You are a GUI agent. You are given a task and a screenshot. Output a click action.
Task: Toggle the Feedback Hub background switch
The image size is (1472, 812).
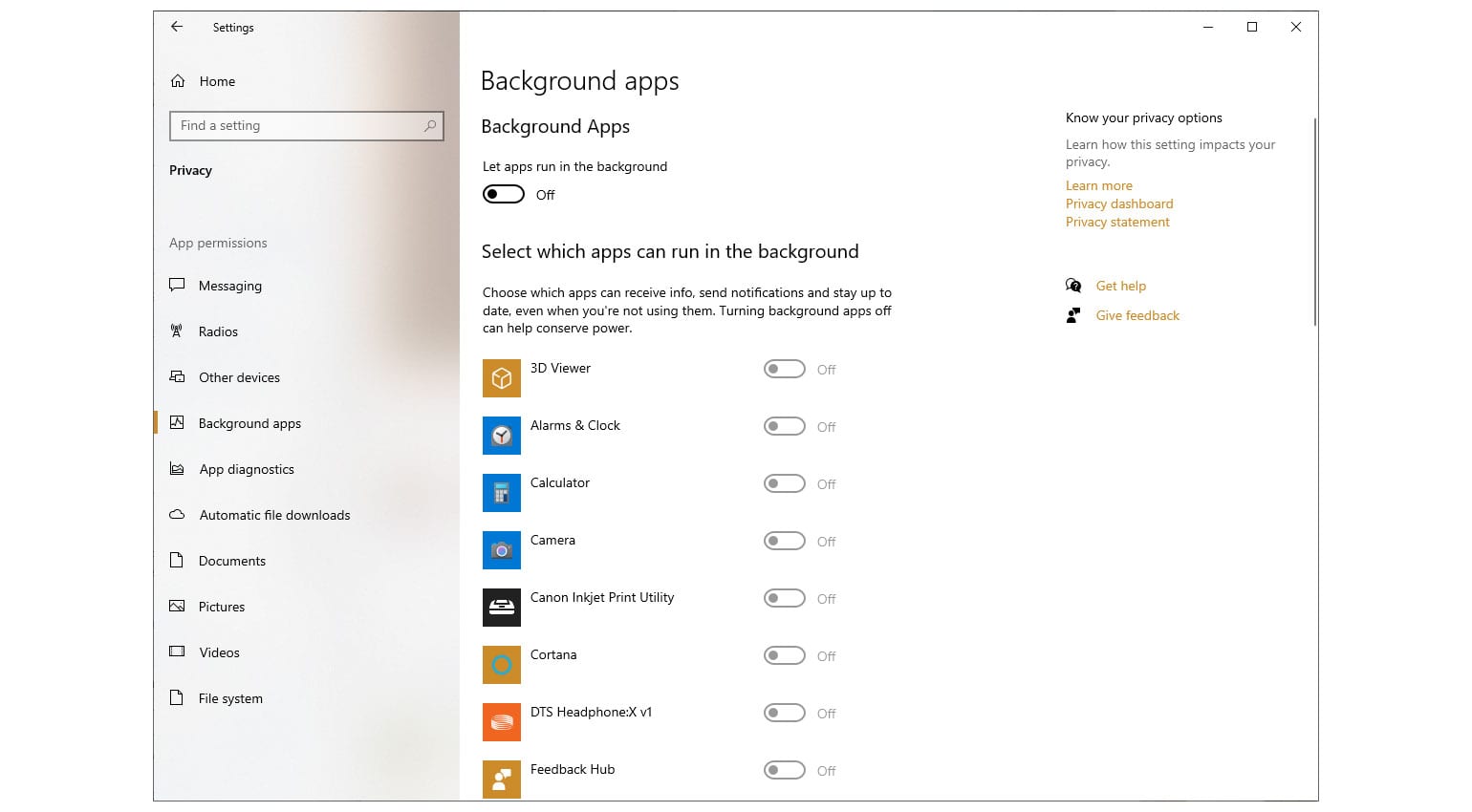[785, 770]
